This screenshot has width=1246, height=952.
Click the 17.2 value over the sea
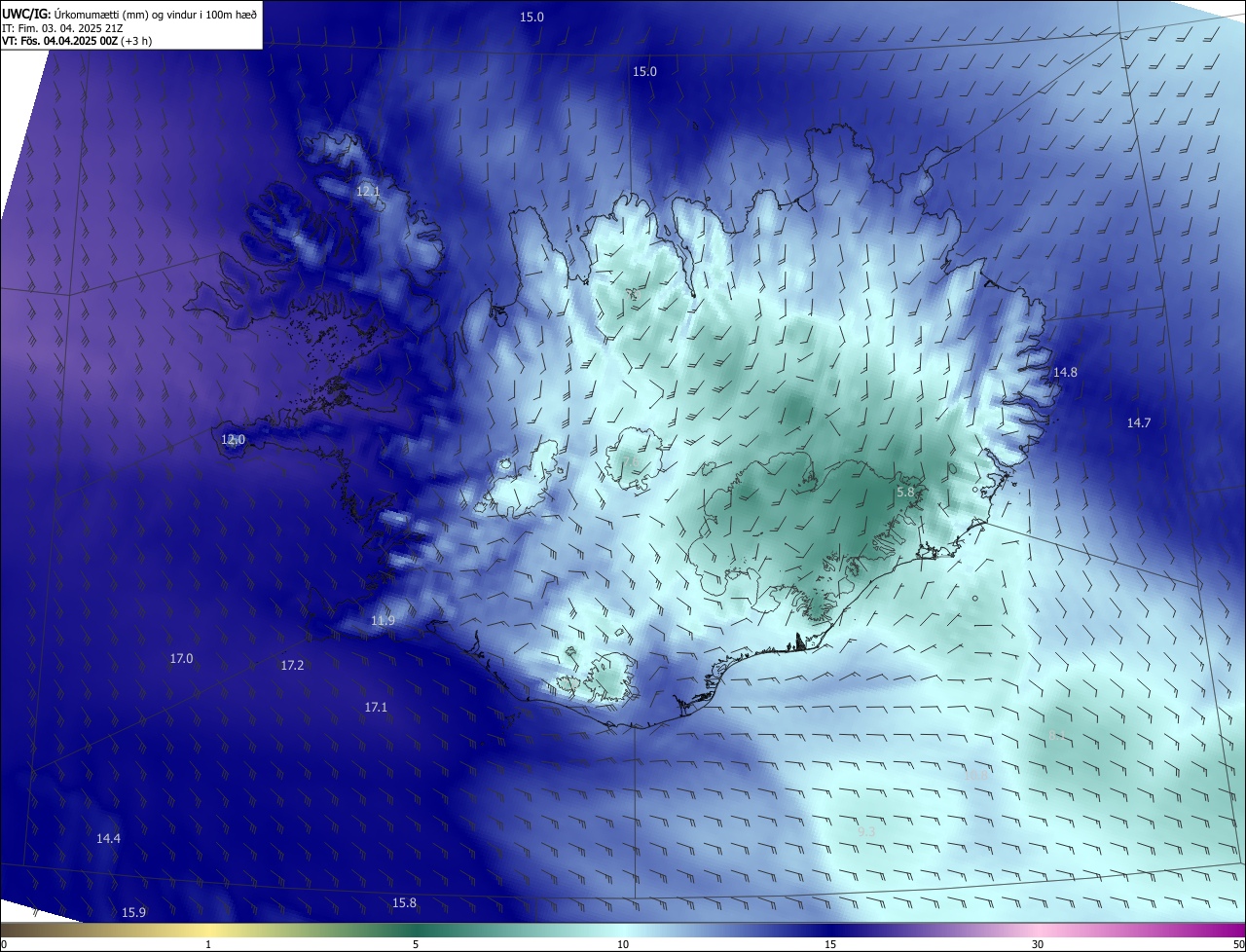293,666
